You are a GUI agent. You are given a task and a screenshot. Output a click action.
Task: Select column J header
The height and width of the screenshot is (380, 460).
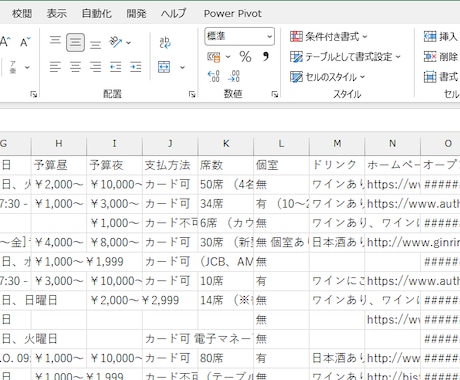click(x=170, y=144)
